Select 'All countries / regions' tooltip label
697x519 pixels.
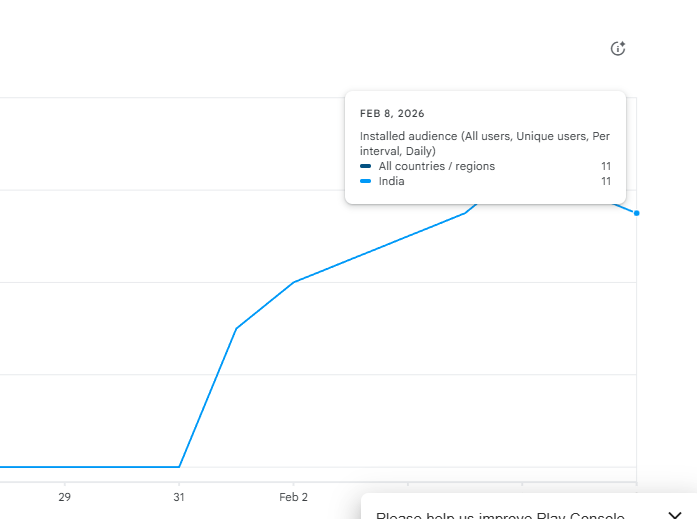(436, 166)
